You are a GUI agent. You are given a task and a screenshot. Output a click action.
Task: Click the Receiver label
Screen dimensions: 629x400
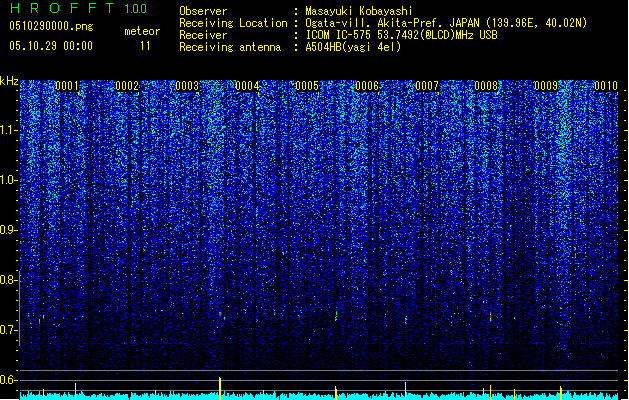tap(203, 35)
